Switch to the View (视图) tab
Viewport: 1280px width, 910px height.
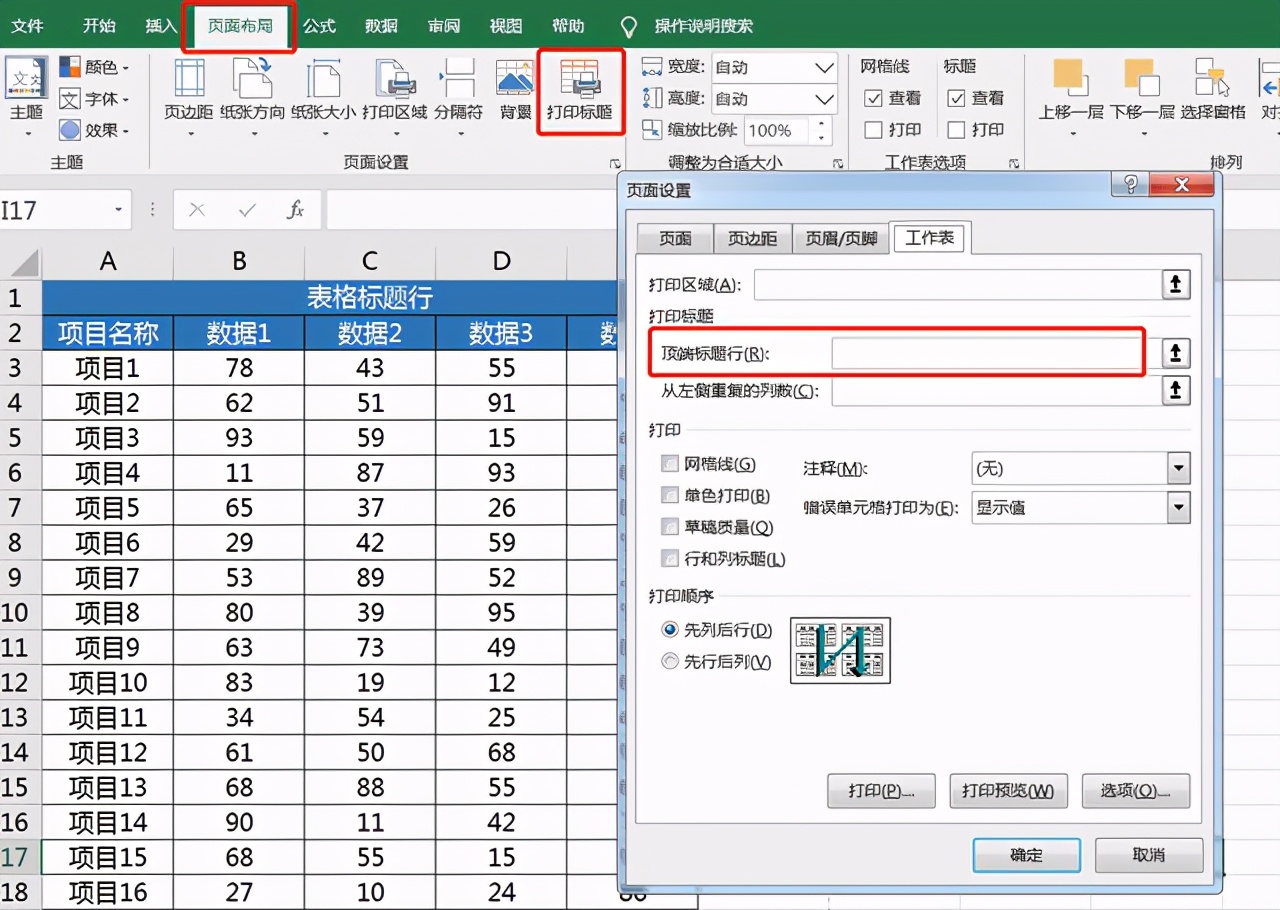506,26
